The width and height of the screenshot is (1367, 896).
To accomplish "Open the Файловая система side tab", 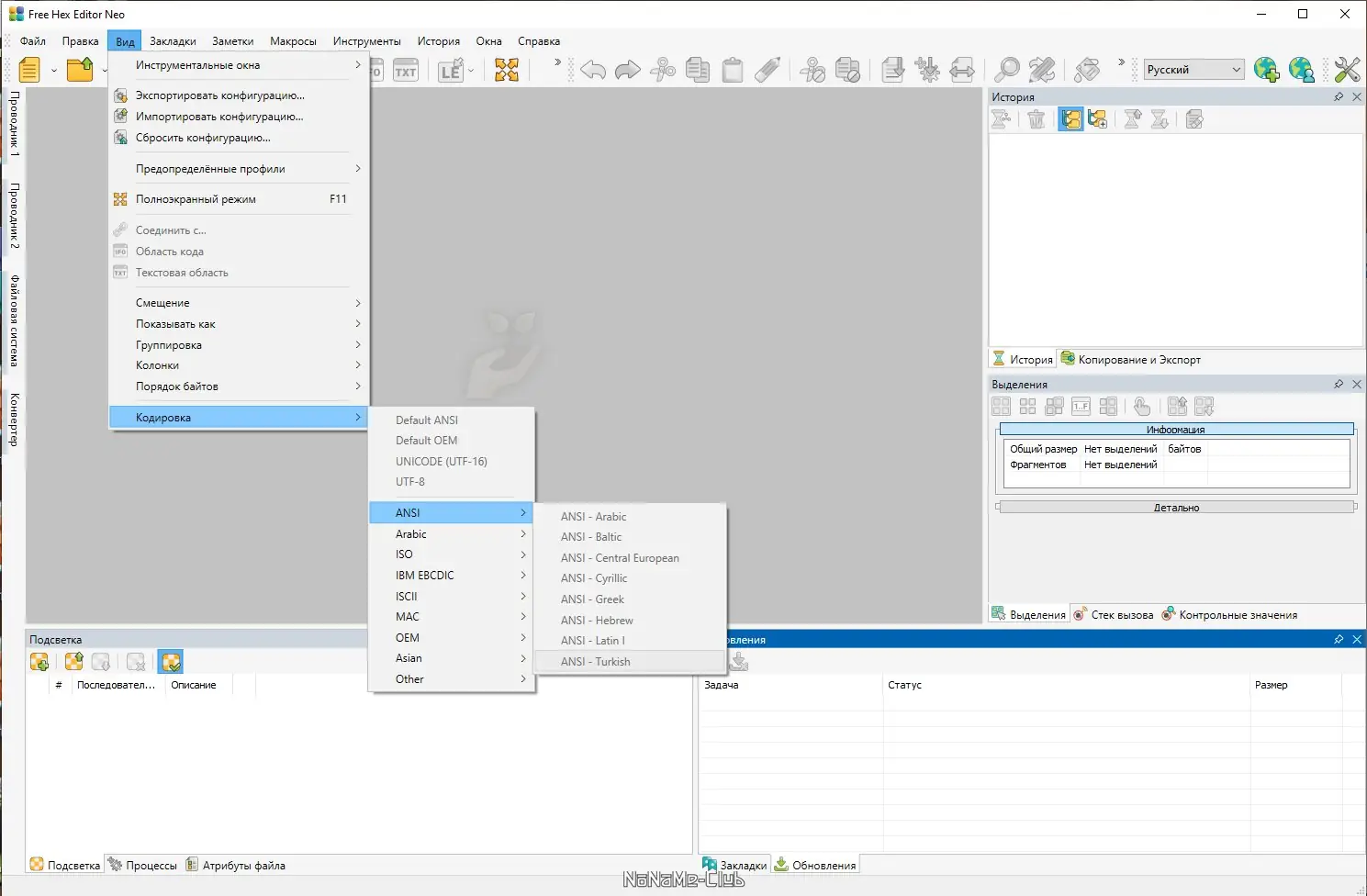I will point(14,320).
